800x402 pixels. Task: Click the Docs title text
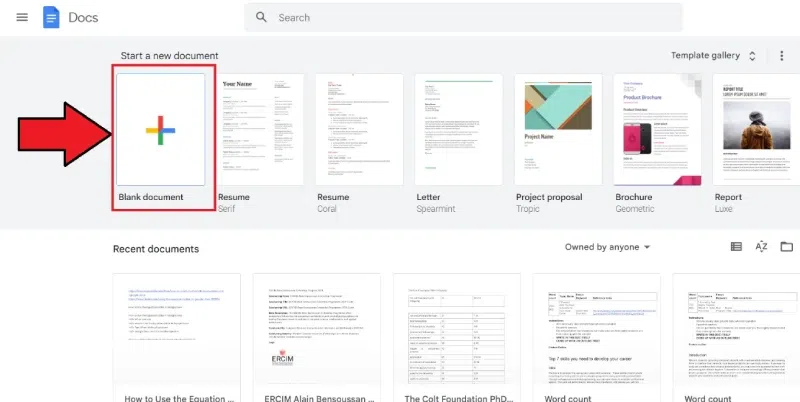(x=83, y=17)
